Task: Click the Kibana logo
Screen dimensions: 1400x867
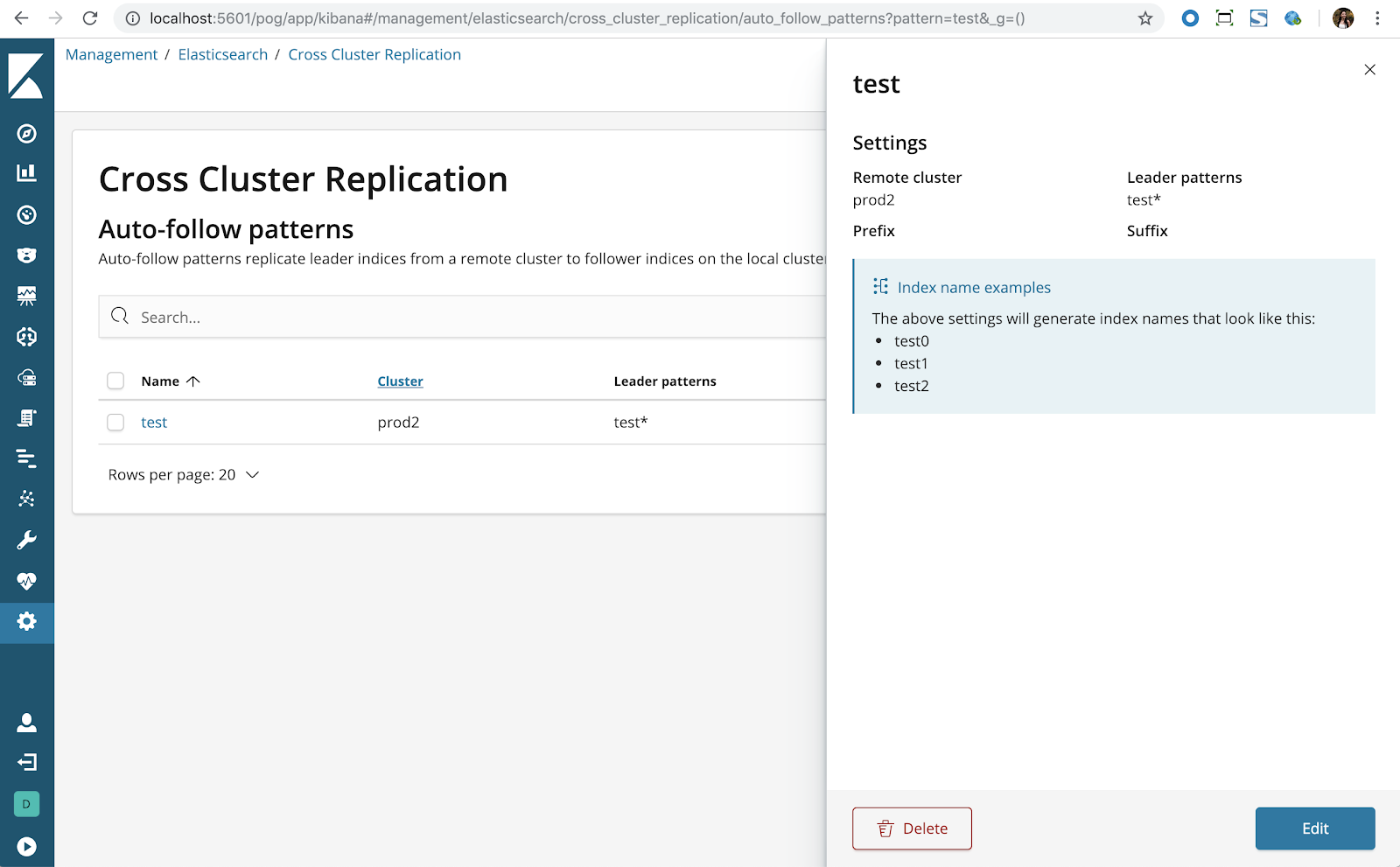Action: [26, 75]
